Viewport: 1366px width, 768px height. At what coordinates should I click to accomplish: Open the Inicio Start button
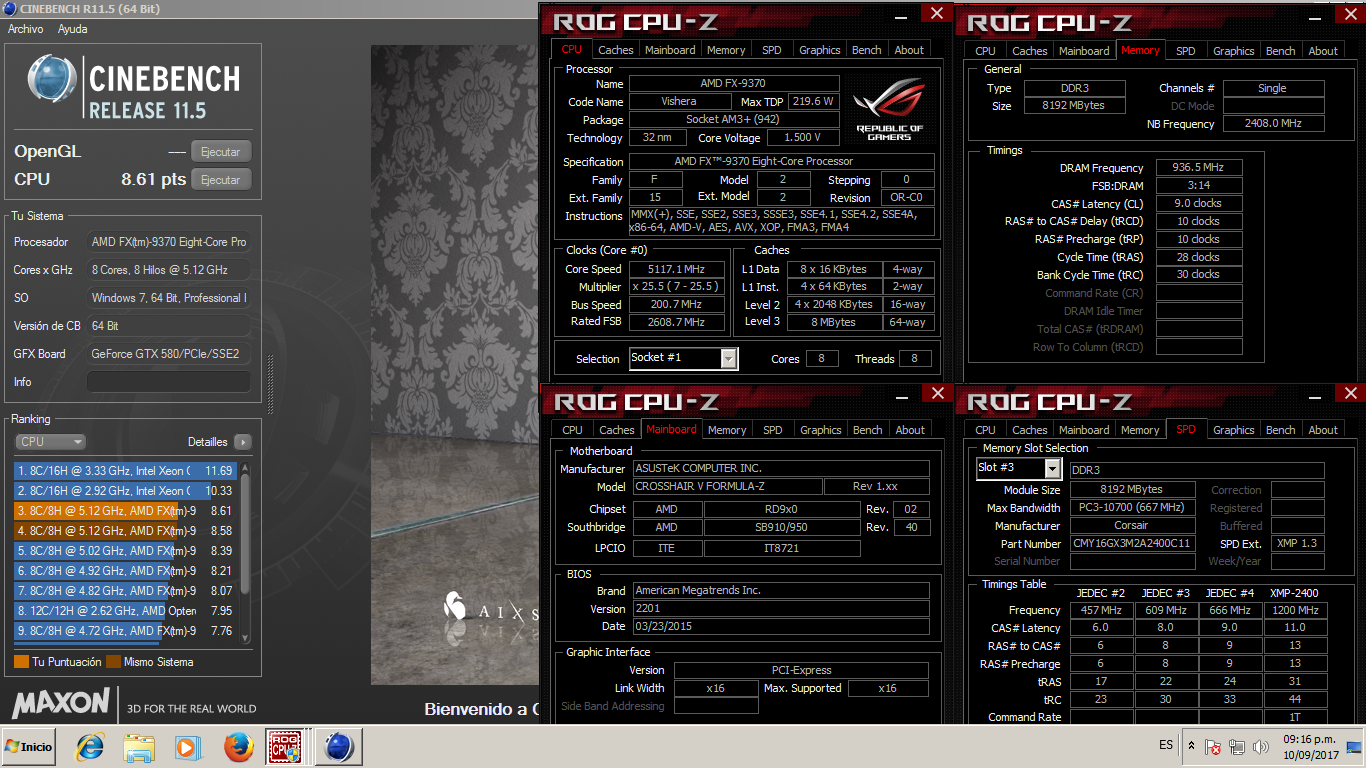[x=29, y=747]
